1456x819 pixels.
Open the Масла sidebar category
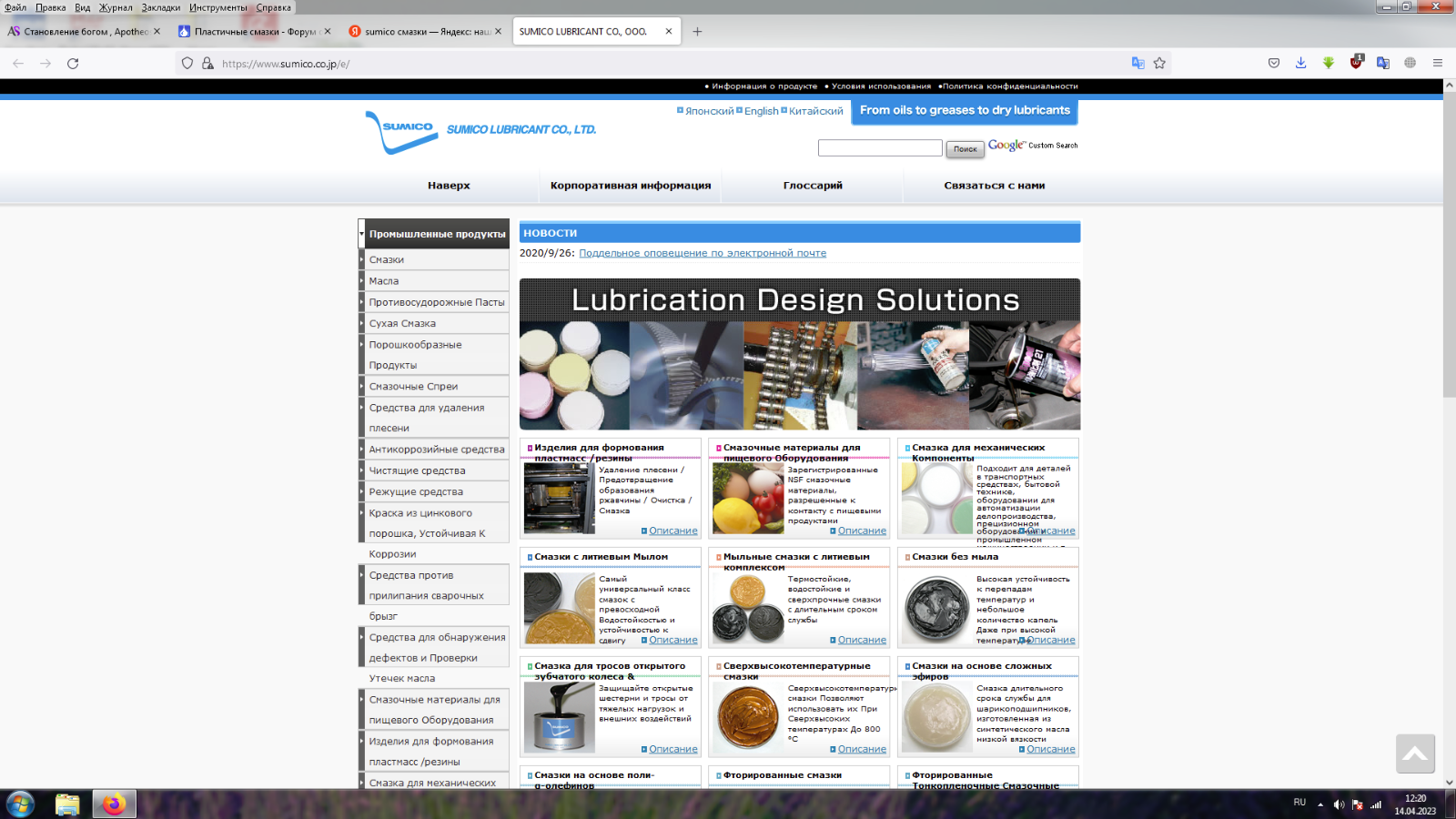tap(434, 281)
